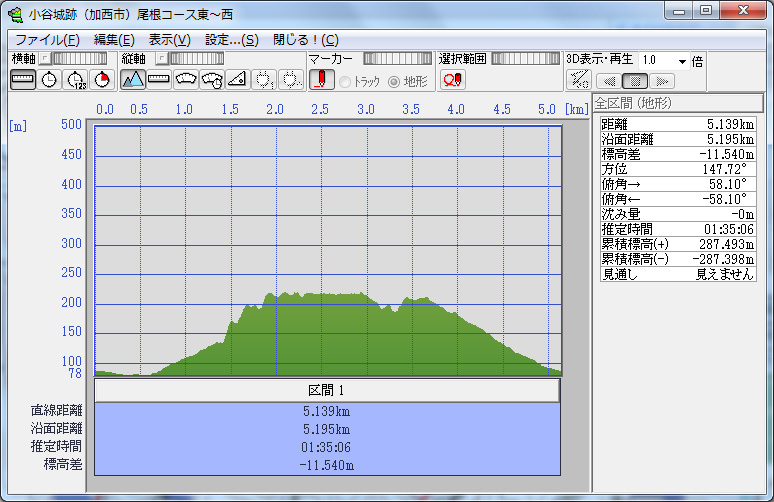Click the stop playback button
Screen dimensions: 774x502
tap(635, 81)
